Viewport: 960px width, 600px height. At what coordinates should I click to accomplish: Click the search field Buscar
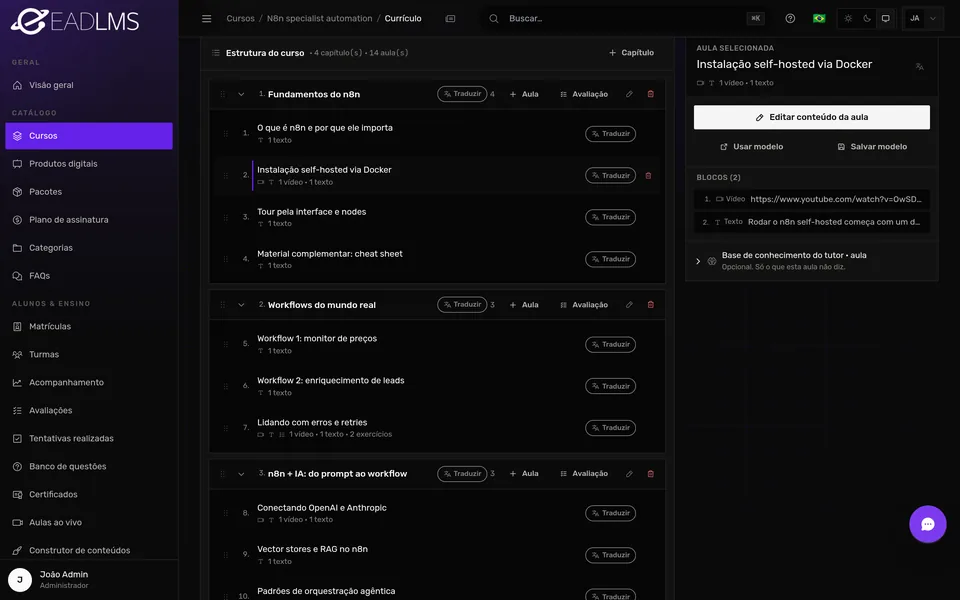point(624,18)
